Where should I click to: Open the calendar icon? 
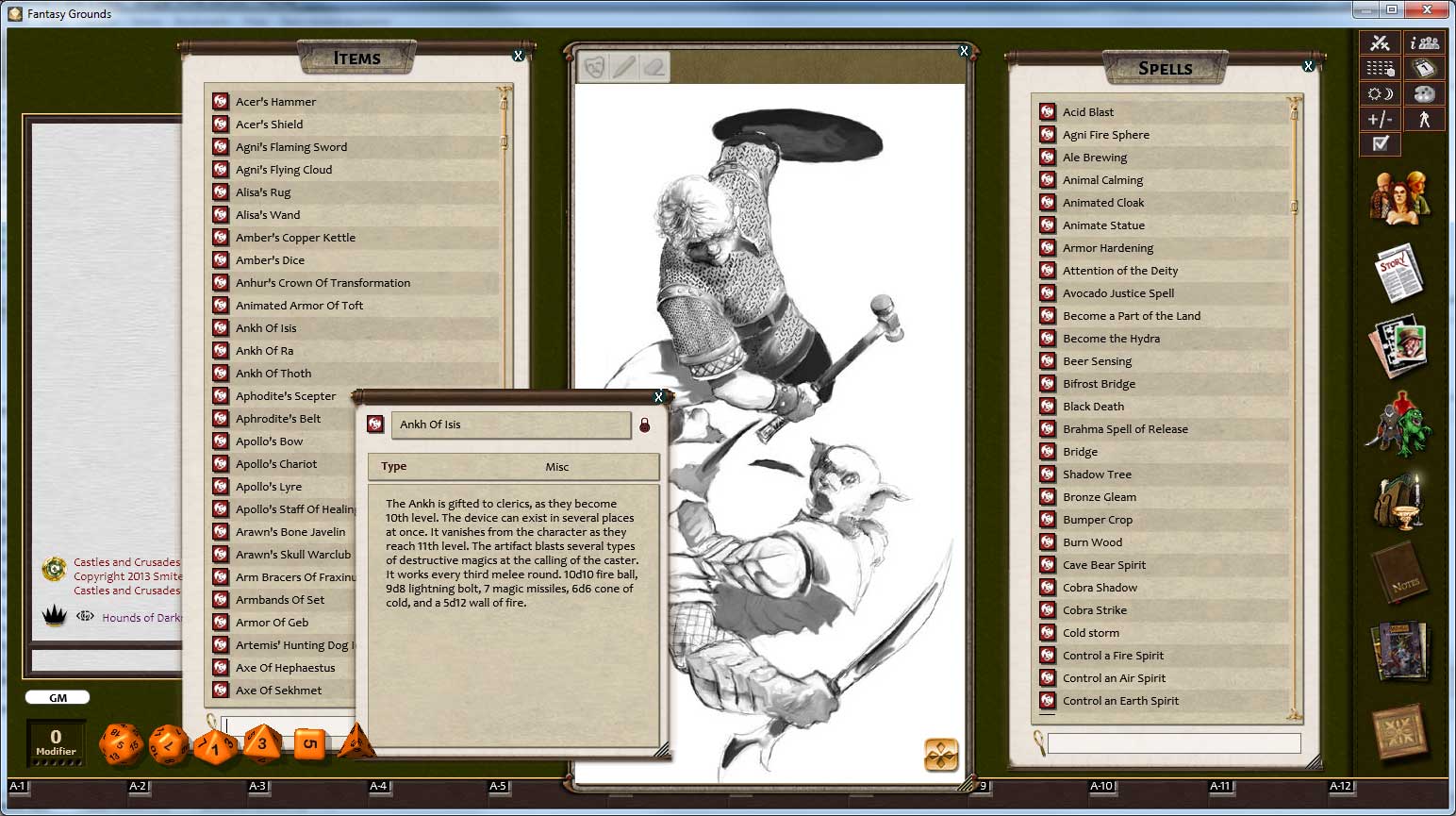click(x=1424, y=68)
